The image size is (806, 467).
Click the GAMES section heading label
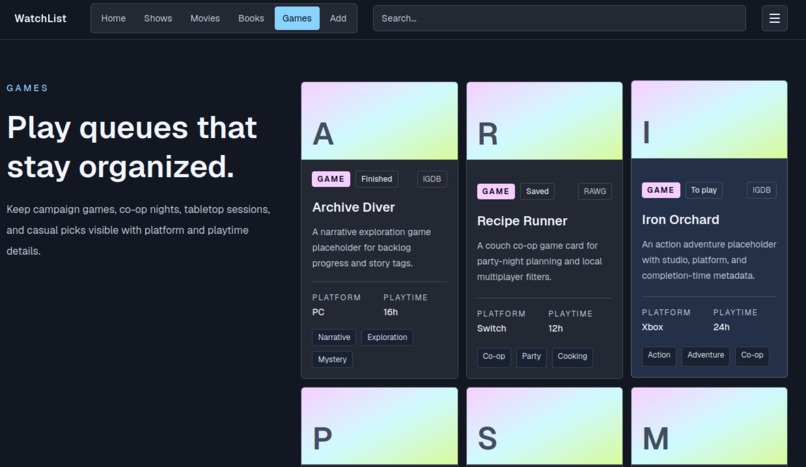[x=27, y=88]
